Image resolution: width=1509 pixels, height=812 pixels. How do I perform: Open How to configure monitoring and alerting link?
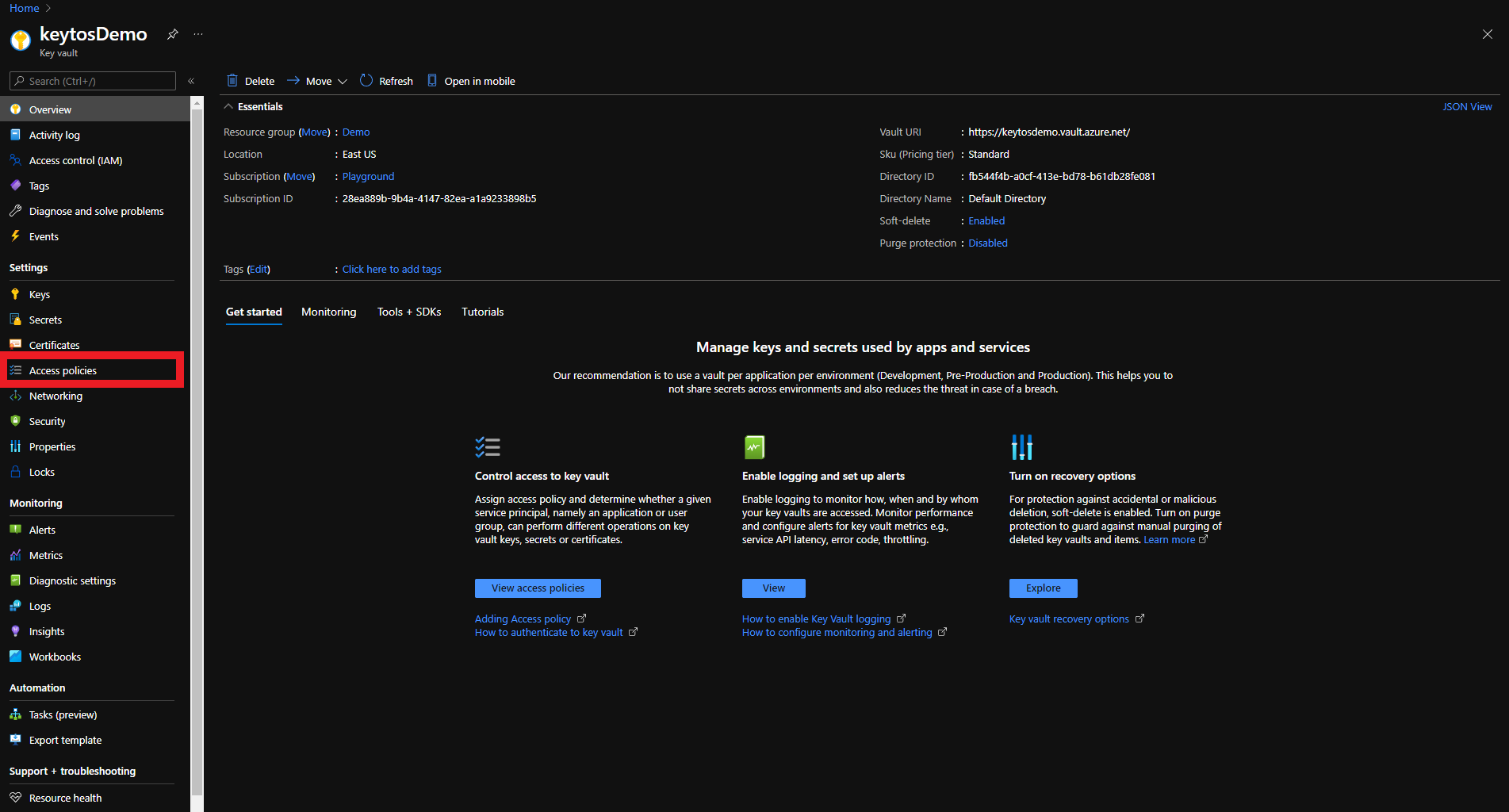[x=844, y=632]
